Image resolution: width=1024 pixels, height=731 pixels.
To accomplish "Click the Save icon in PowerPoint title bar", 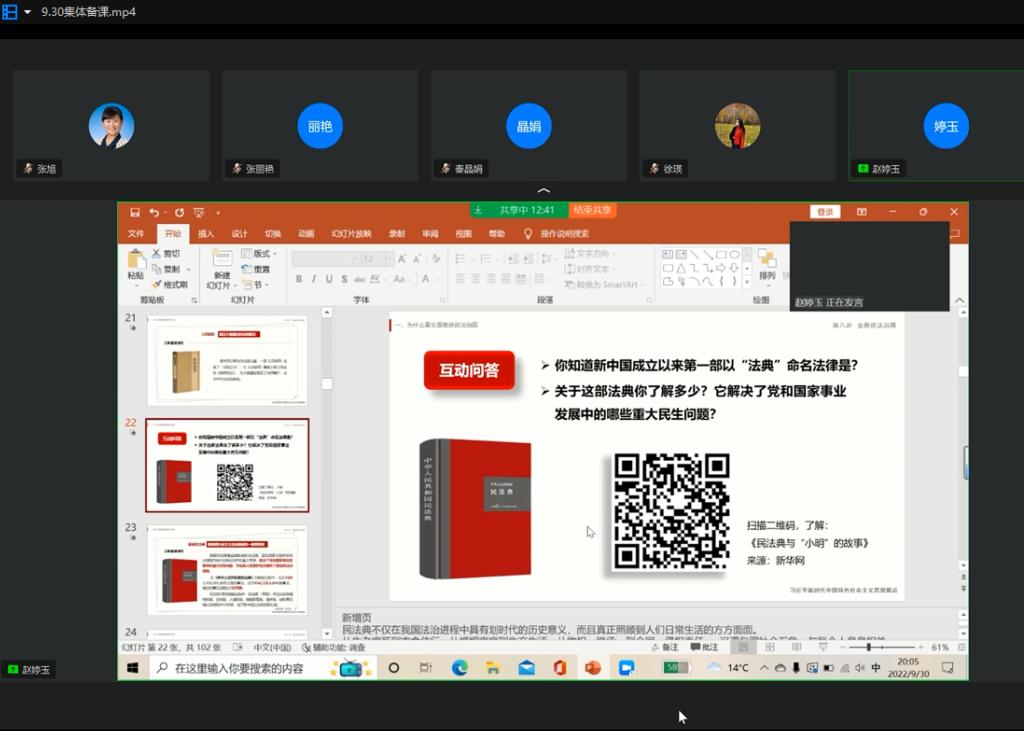I will (135, 212).
